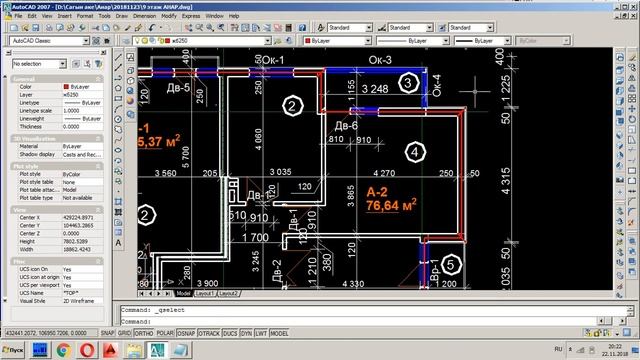Select the Array modify tool
Viewport: 640px width, 360px height.
pos(632,98)
